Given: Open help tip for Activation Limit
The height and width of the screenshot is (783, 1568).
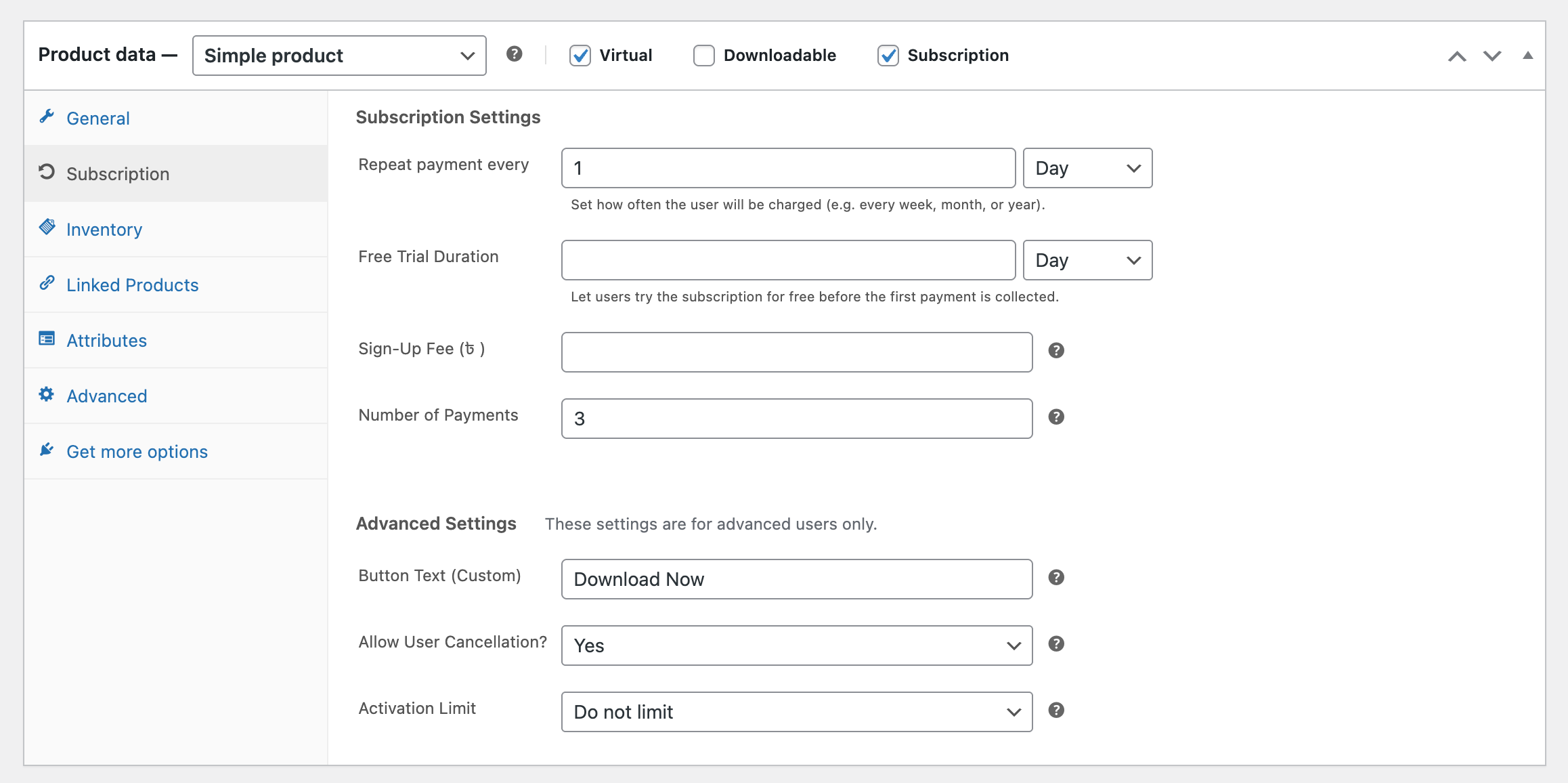Looking at the screenshot, I should pyautogui.click(x=1056, y=711).
